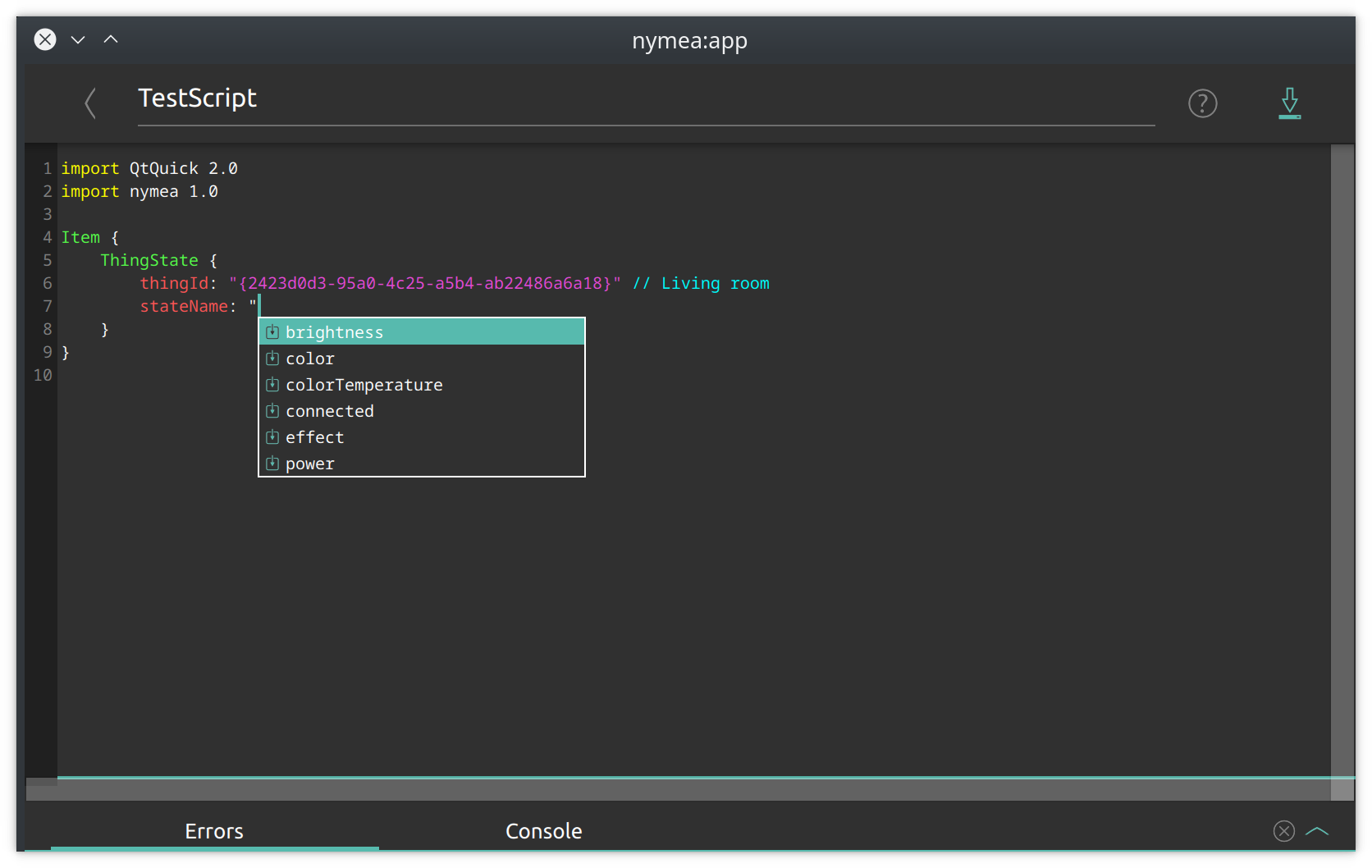Click the icon beside colorTemperature entry
1372x868 pixels.
point(272,385)
